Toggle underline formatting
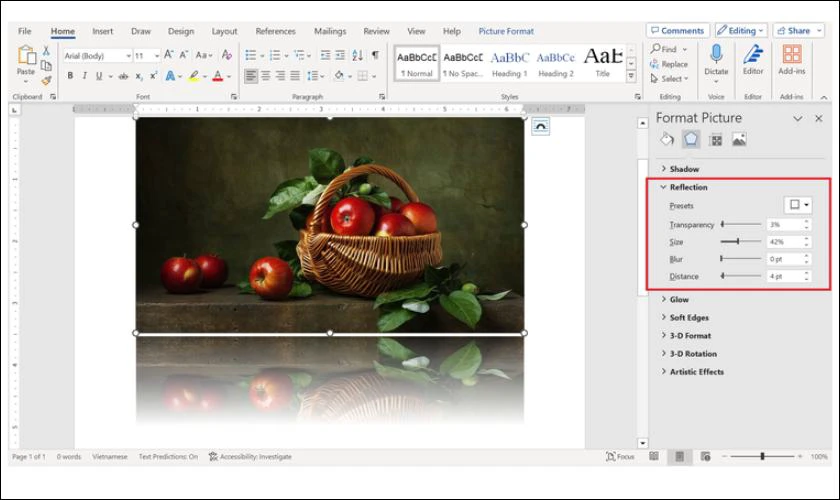This screenshot has width=840, height=500. 99,76
